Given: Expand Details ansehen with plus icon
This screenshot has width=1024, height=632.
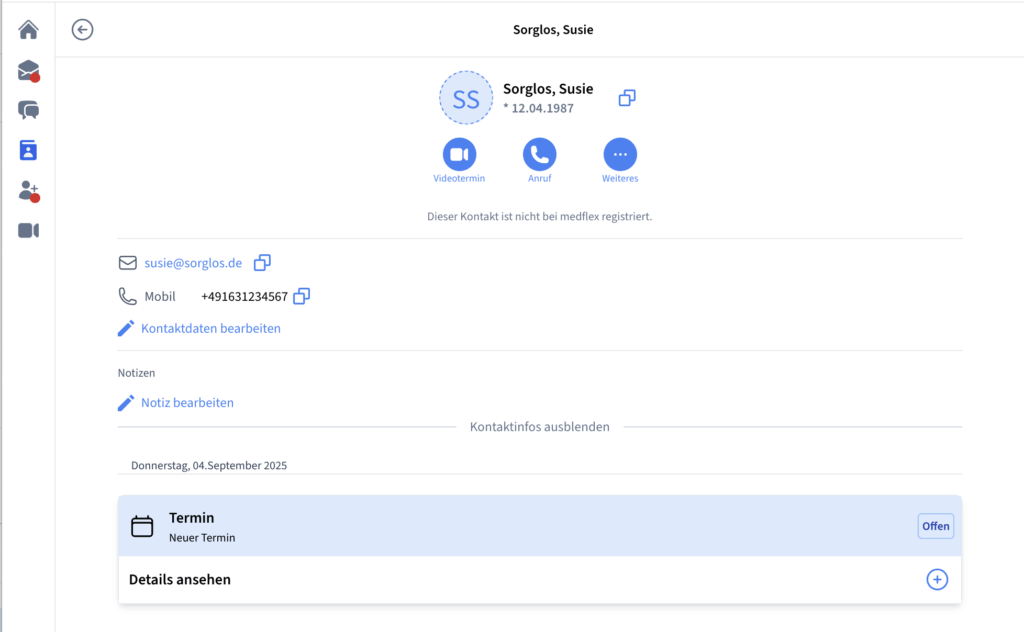Looking at the screenshot, I should point(936,580).
